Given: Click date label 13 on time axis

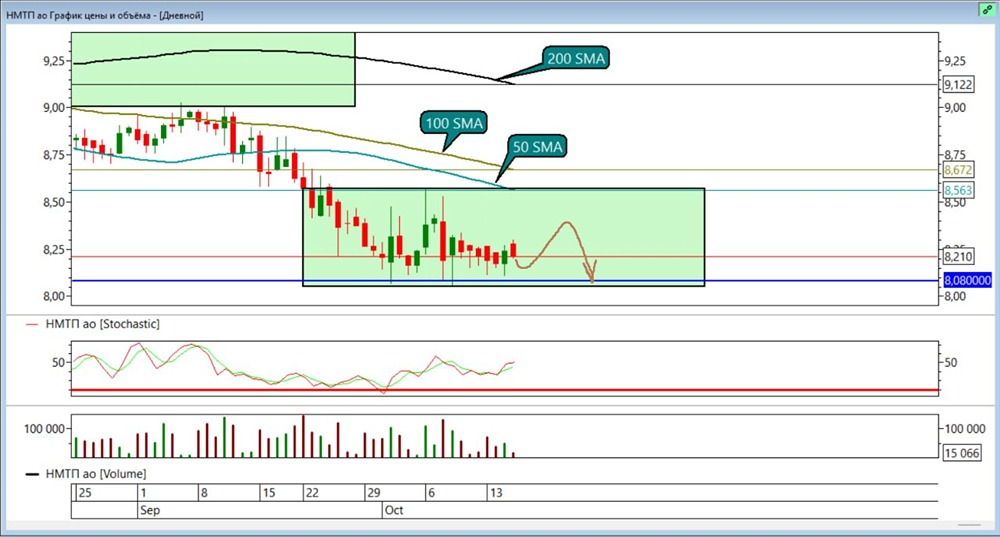Looking at the screenshot, I should pyautogui.click(x=496, y=492).
